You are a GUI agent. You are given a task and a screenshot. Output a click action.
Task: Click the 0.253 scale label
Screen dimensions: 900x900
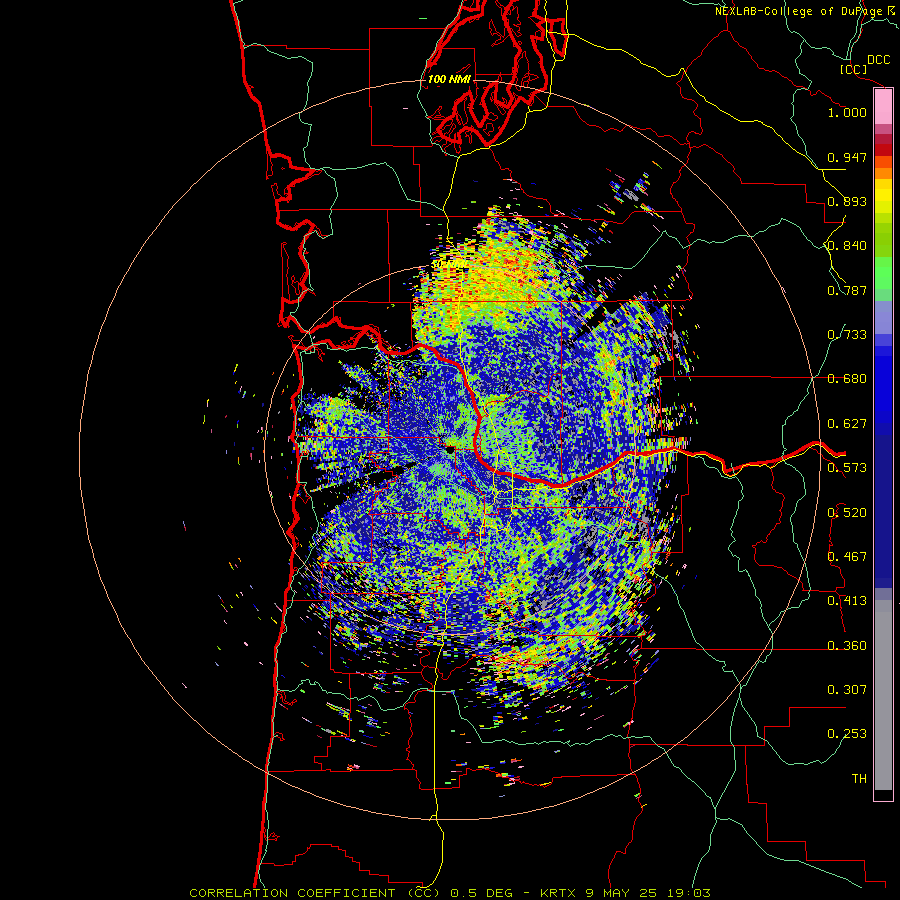(x=847, y=734)
